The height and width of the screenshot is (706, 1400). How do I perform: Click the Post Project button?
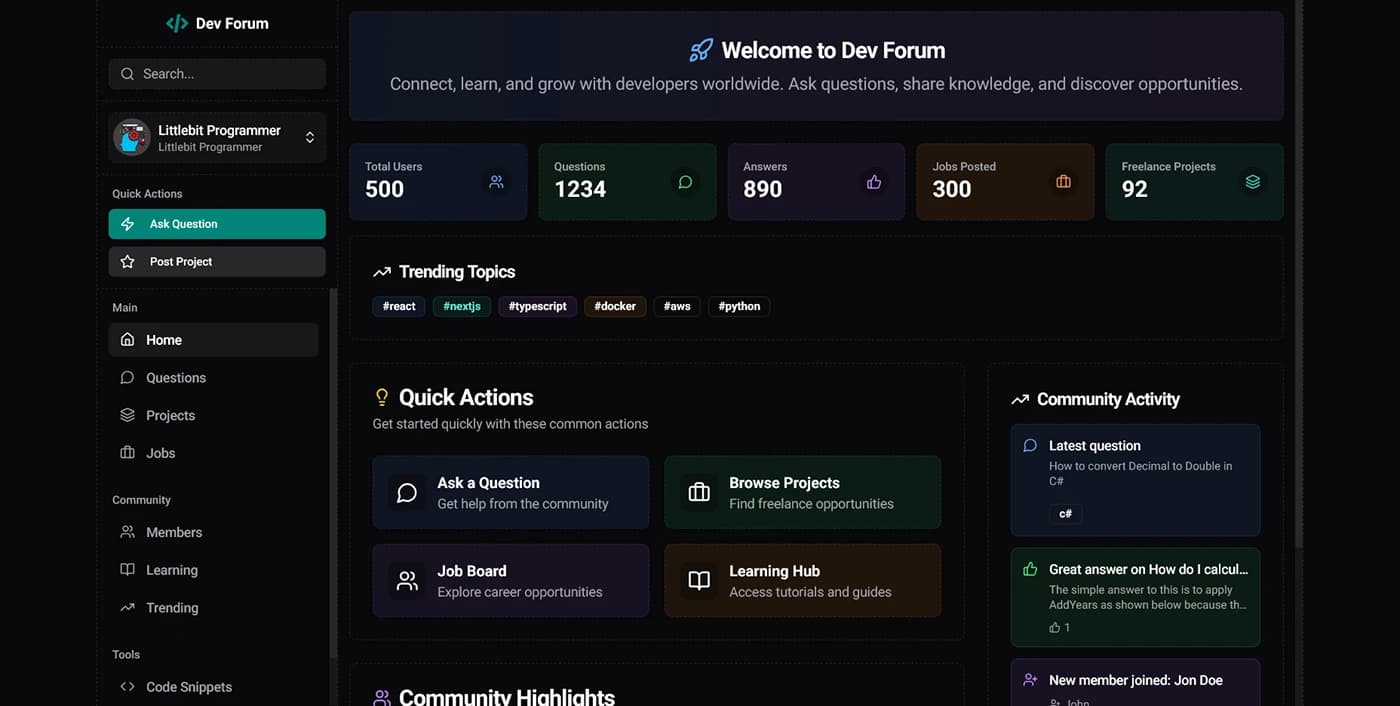click(217, 261)
